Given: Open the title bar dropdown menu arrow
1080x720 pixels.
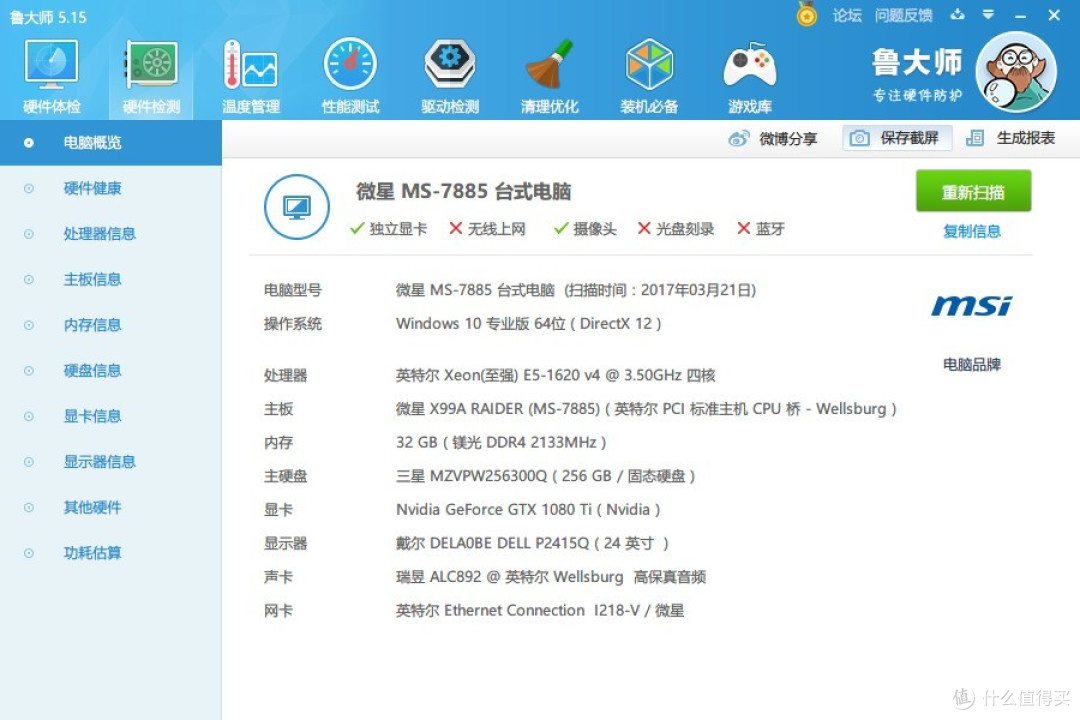Looking at the screenshot, I should point(988,14).
